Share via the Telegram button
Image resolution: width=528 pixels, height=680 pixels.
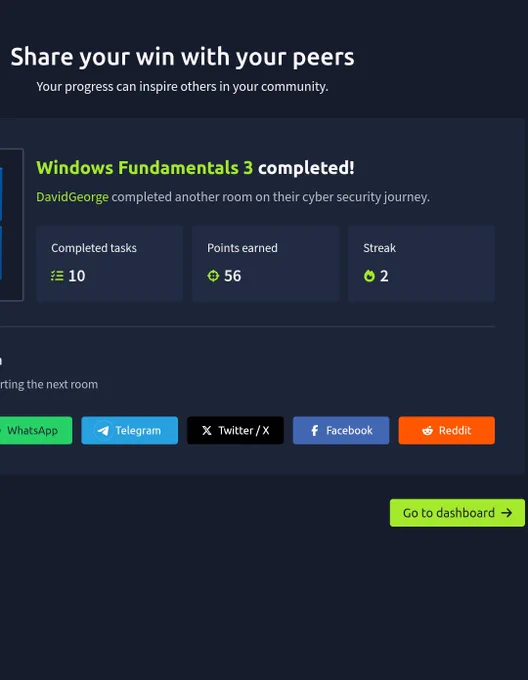coord(130,430)
